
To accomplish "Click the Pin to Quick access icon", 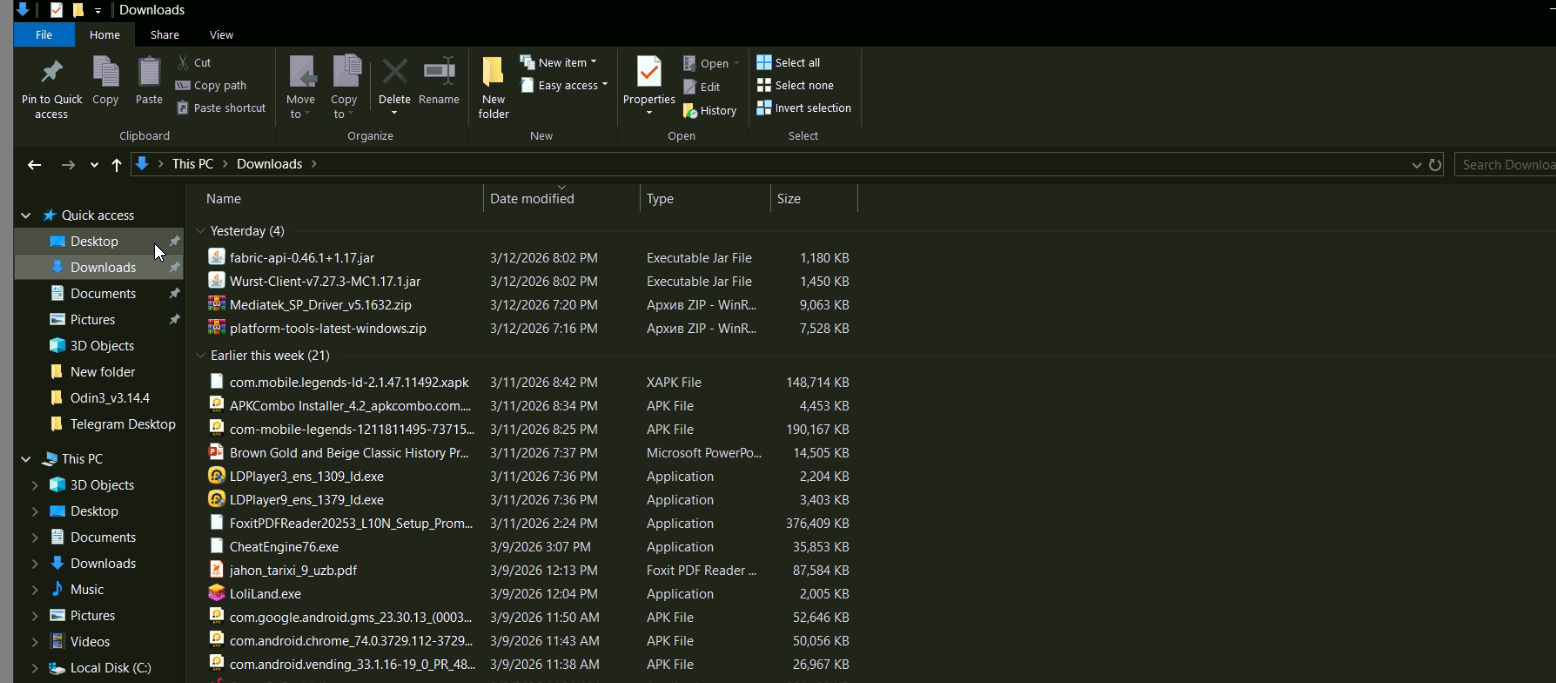I will pos(51,74).
